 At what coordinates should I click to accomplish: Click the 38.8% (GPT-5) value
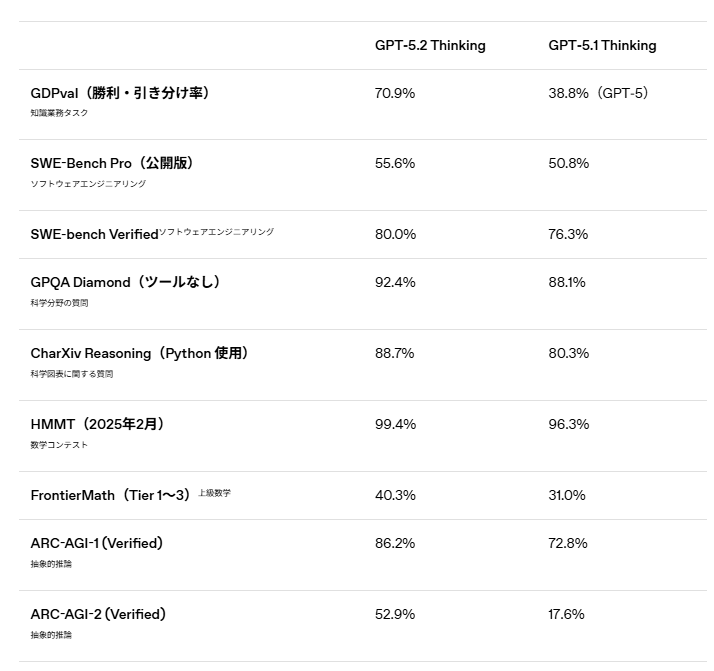click(598, 93)
